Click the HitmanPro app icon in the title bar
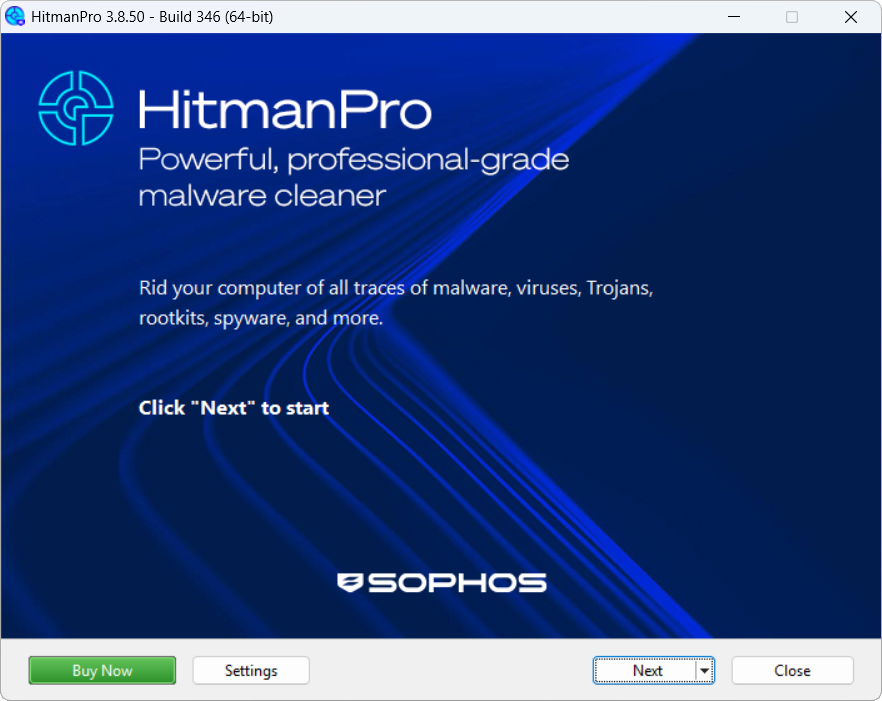The height and width of the screenshot is (701, 882). click(15, 16)
